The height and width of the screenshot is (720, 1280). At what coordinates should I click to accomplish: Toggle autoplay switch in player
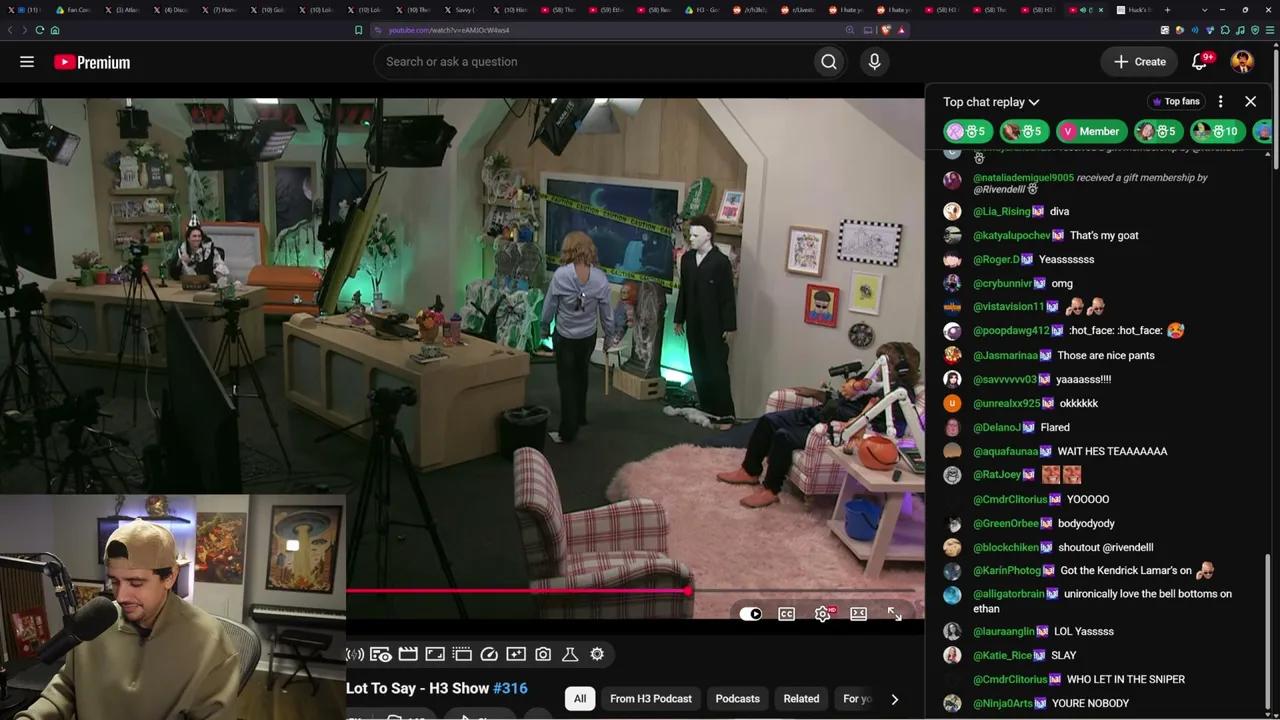751,614
